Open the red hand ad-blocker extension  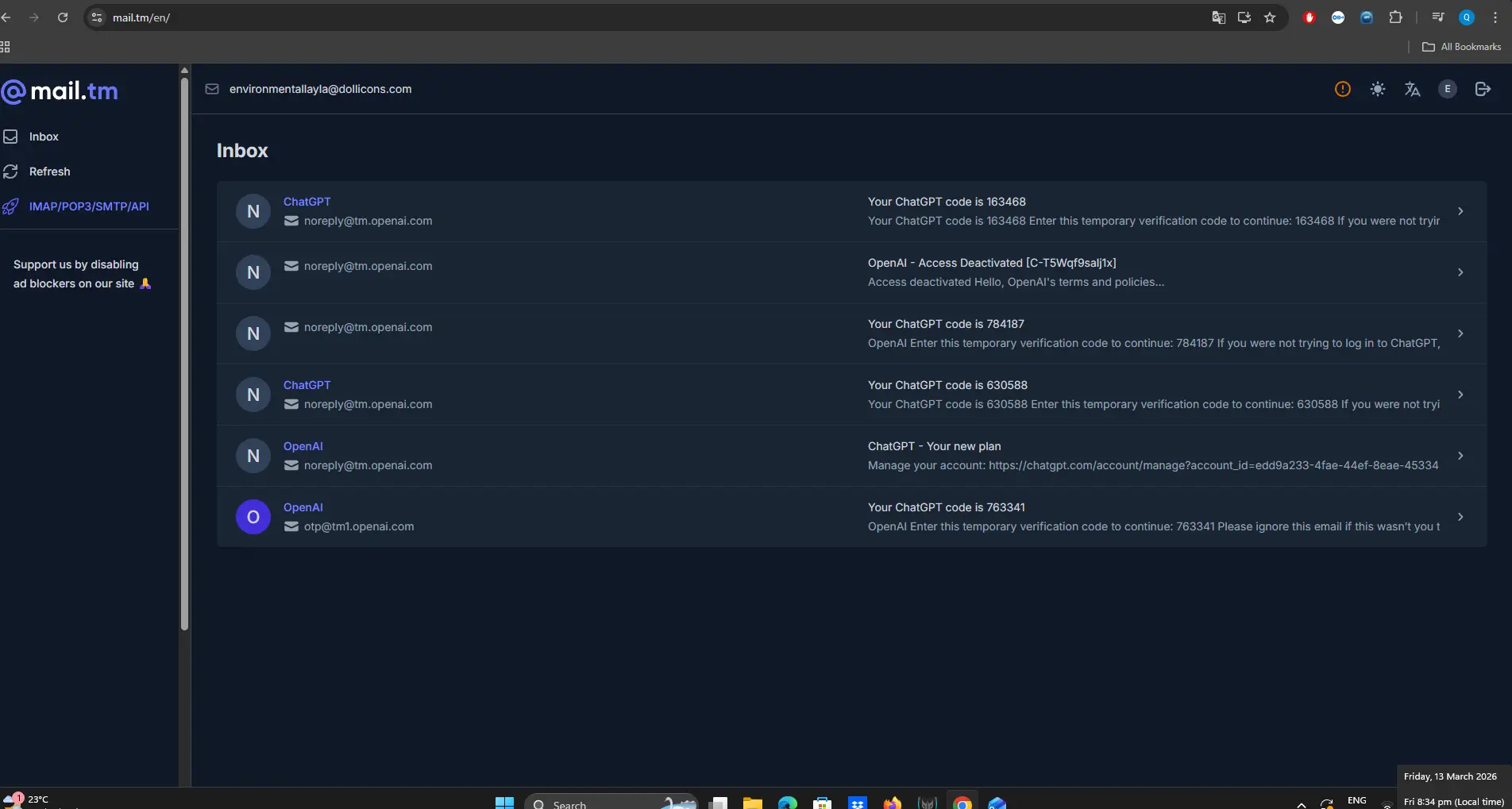(x=1309, y=17)
